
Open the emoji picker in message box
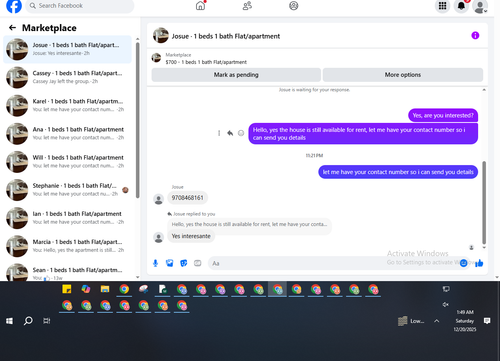pos(463,263)
